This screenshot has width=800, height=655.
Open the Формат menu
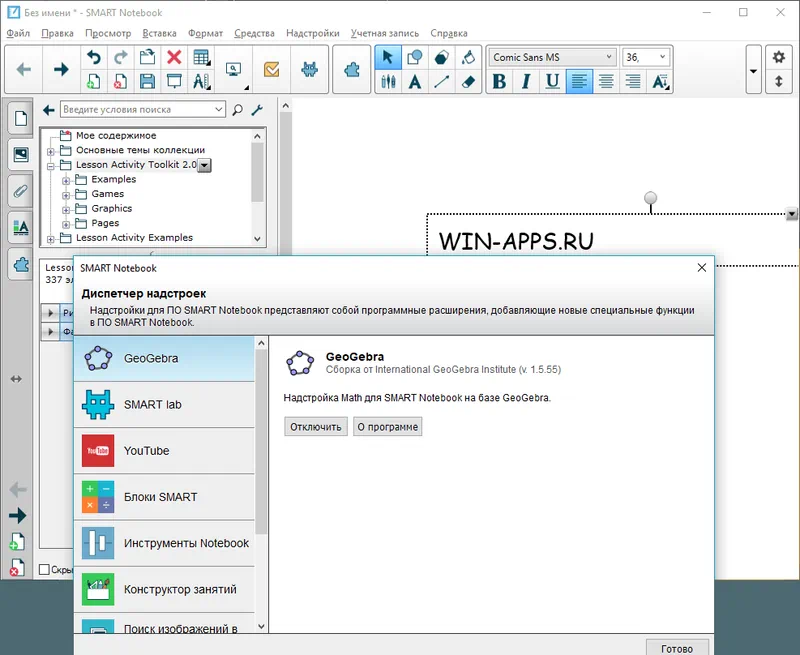[x=205, y=33]
